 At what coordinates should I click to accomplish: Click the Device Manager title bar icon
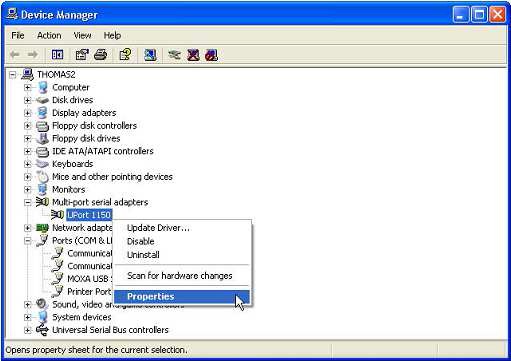click(12, 15)
